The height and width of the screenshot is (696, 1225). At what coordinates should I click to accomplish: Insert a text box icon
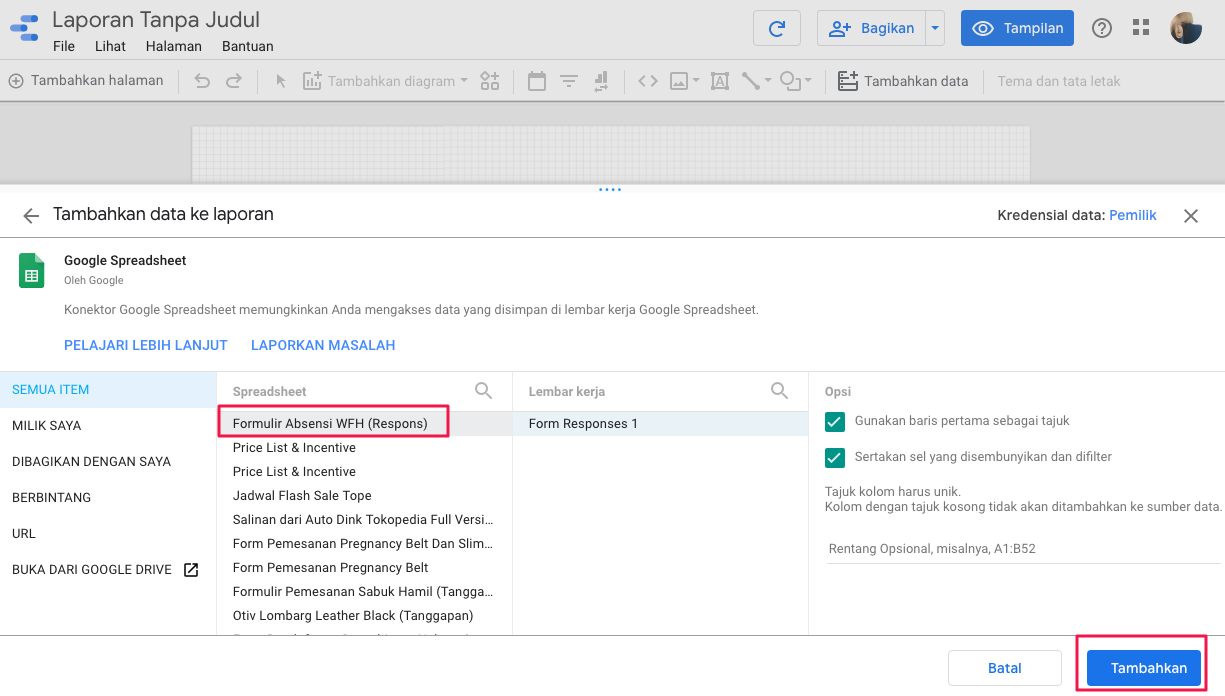(x=719, y=81)
